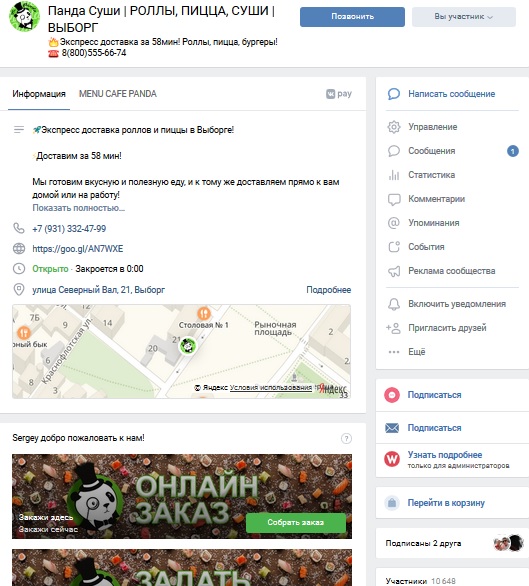Click the clock icon beside Открыто
Viewport: 529px width, 586px height.
pos(19,269)
